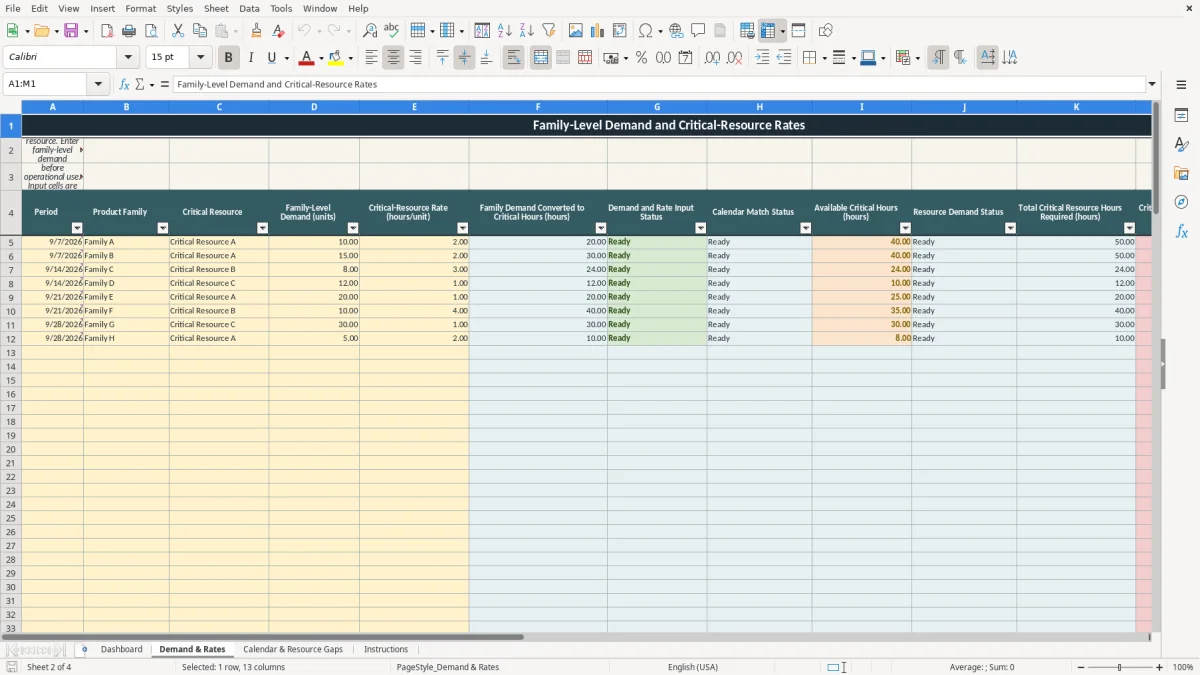Click PageStyle_Demand & Rates in status bar

point(448,667)
